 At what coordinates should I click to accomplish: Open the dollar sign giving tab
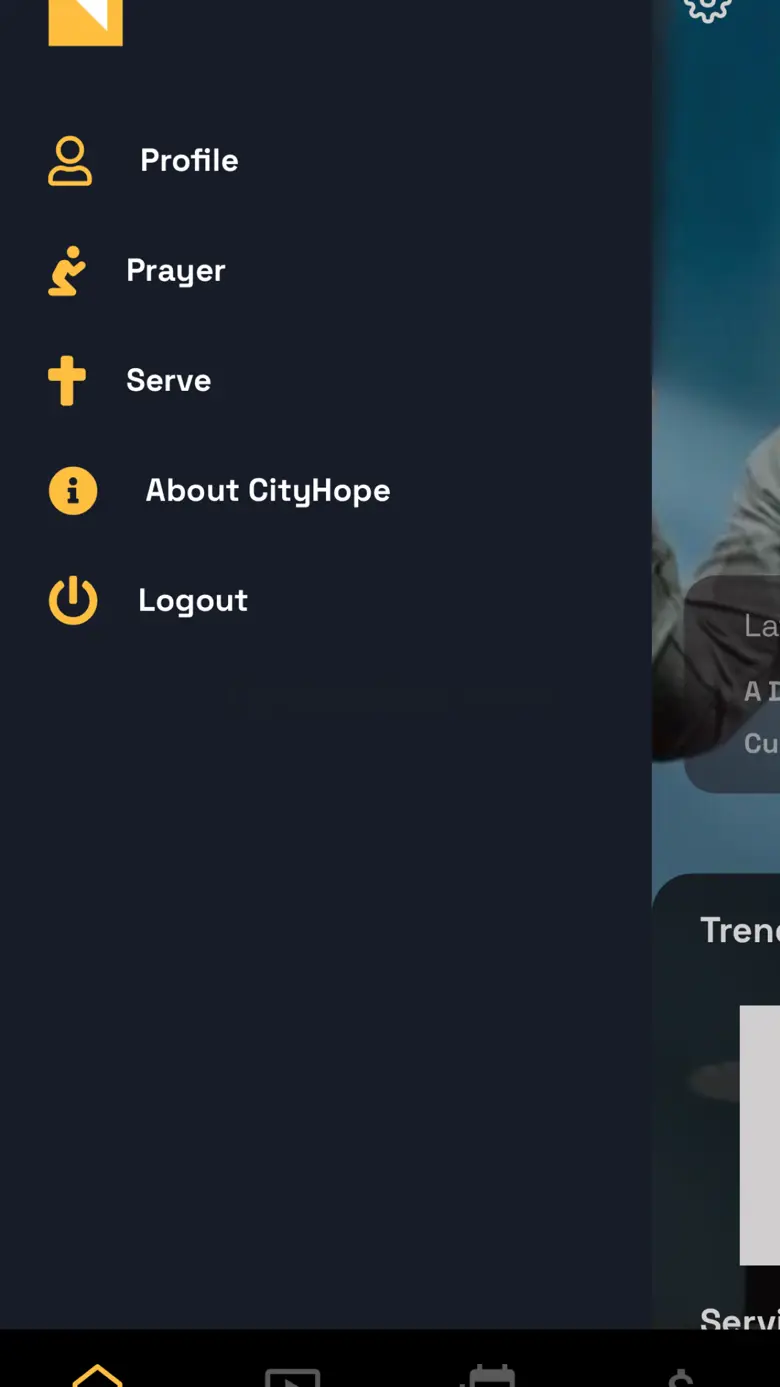[681, 1377]
